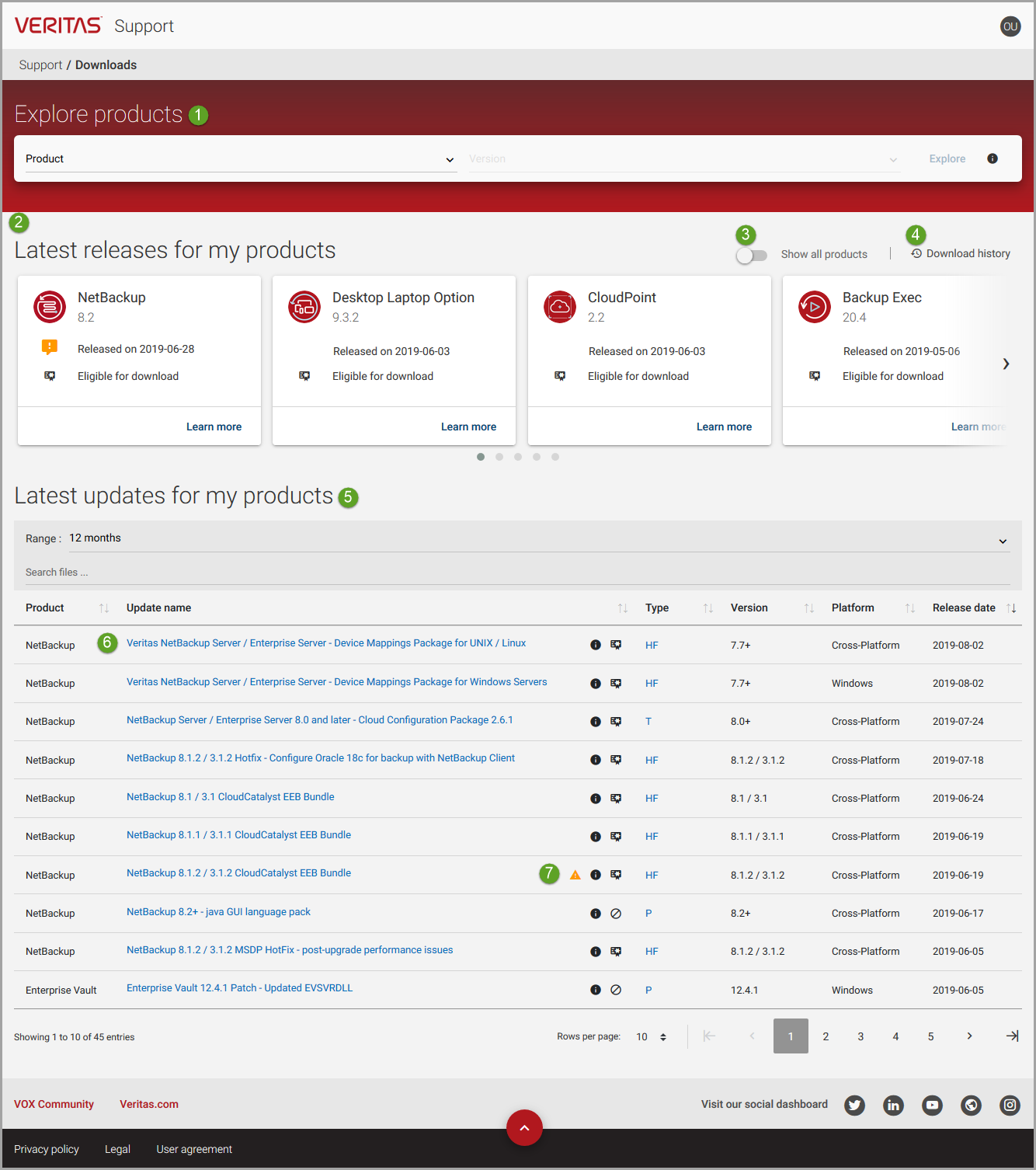Screen dimensions: 1036x1170
Task: Sort table by Version column
Action: pyautogui.click(x=809, y=608)
